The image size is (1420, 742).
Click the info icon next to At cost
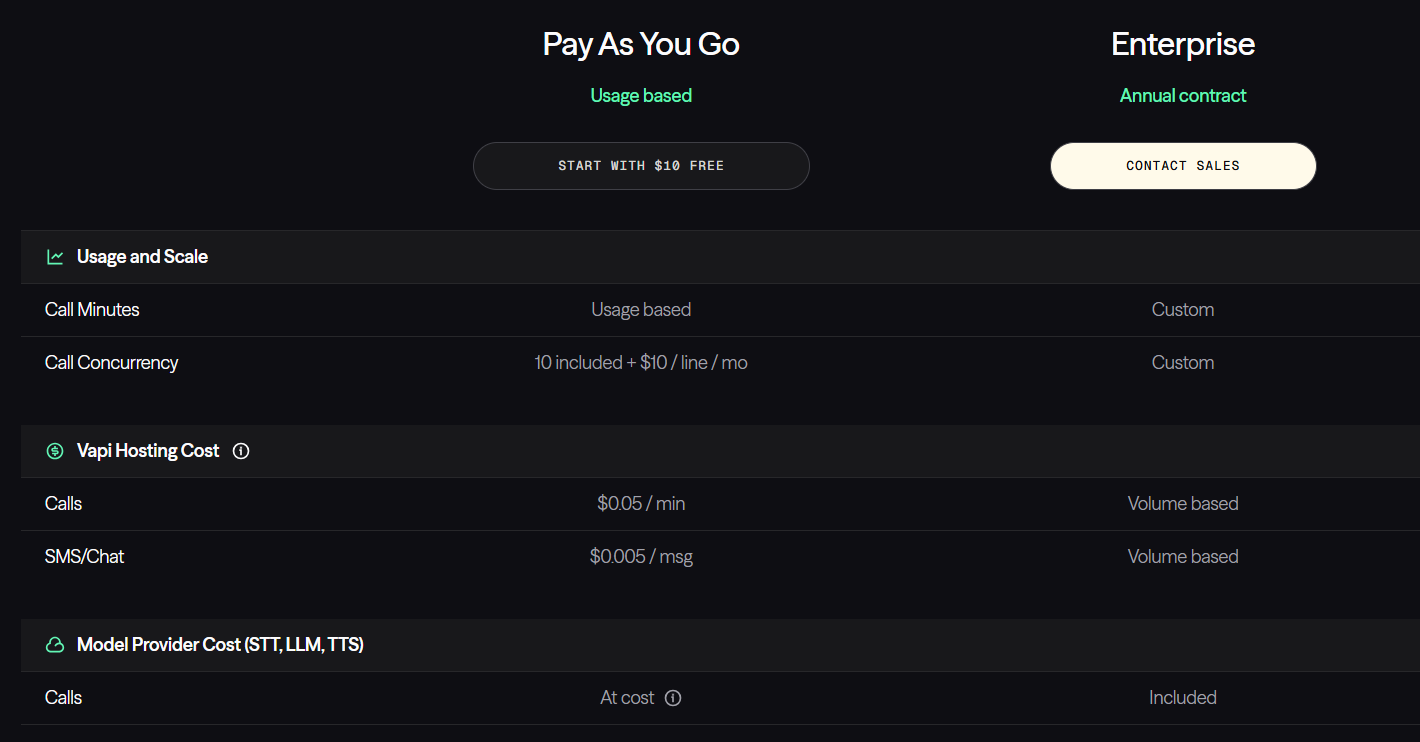point(673,698)
